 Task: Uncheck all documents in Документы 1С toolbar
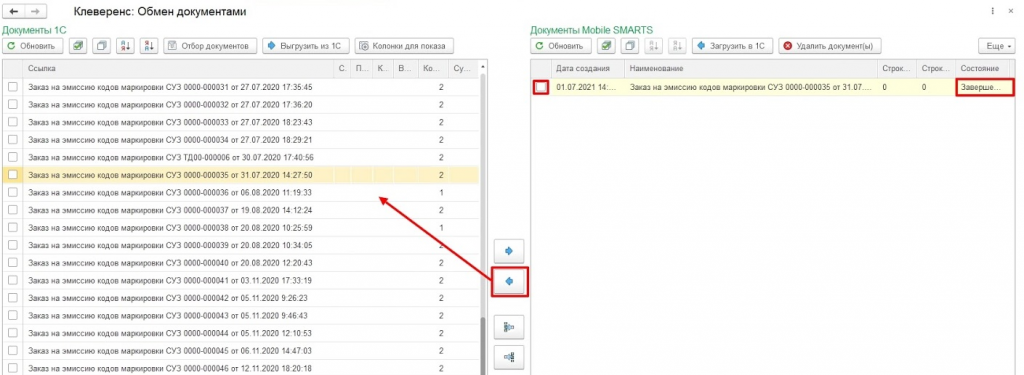(x=101, y=46)
